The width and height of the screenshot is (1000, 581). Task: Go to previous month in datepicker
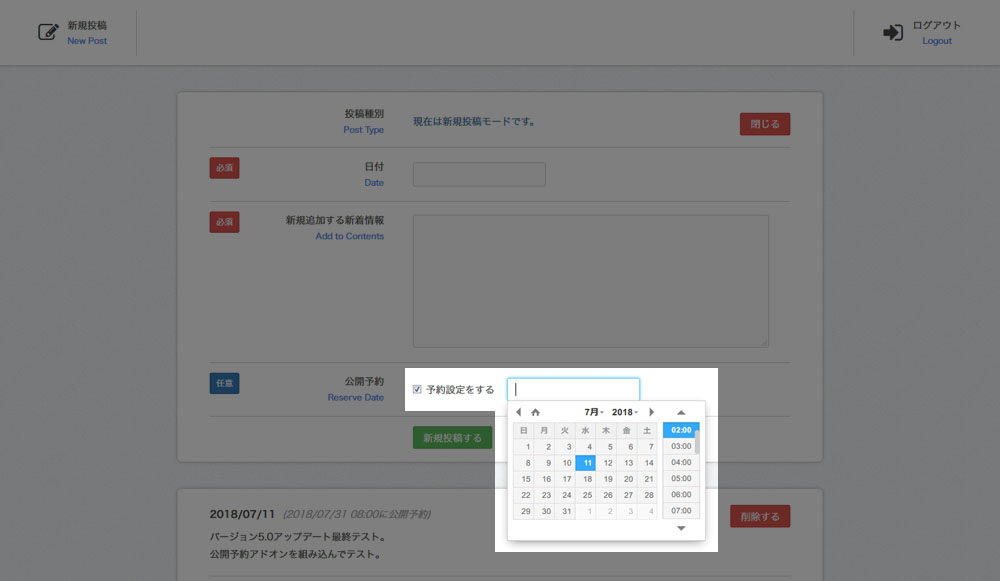[x=518, y=412]
